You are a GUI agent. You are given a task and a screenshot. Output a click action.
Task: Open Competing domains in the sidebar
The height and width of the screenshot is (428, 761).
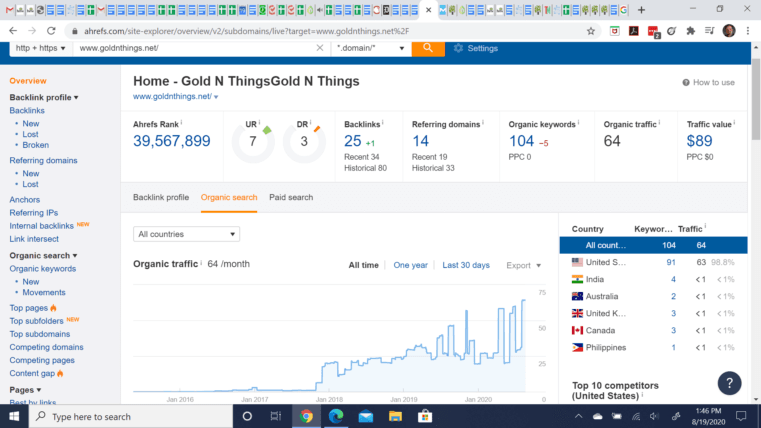click(x=47, y=347)
